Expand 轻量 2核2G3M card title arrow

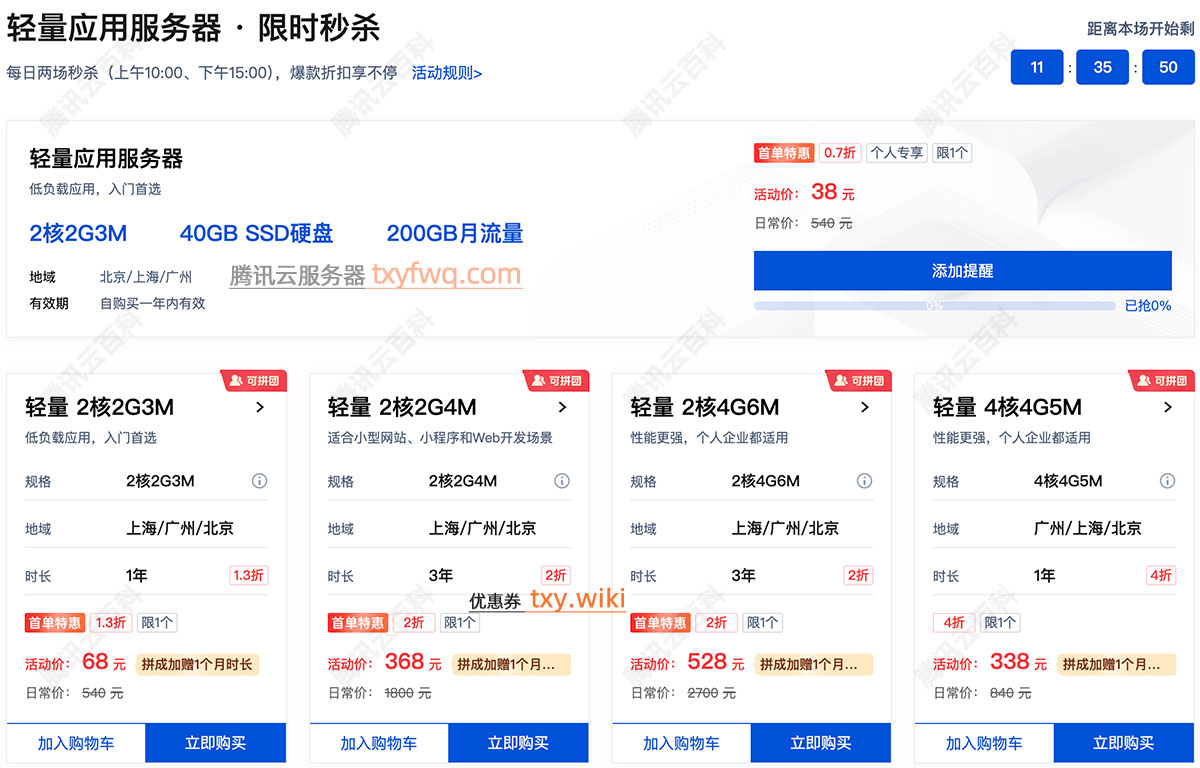click(x=260, y=407)
